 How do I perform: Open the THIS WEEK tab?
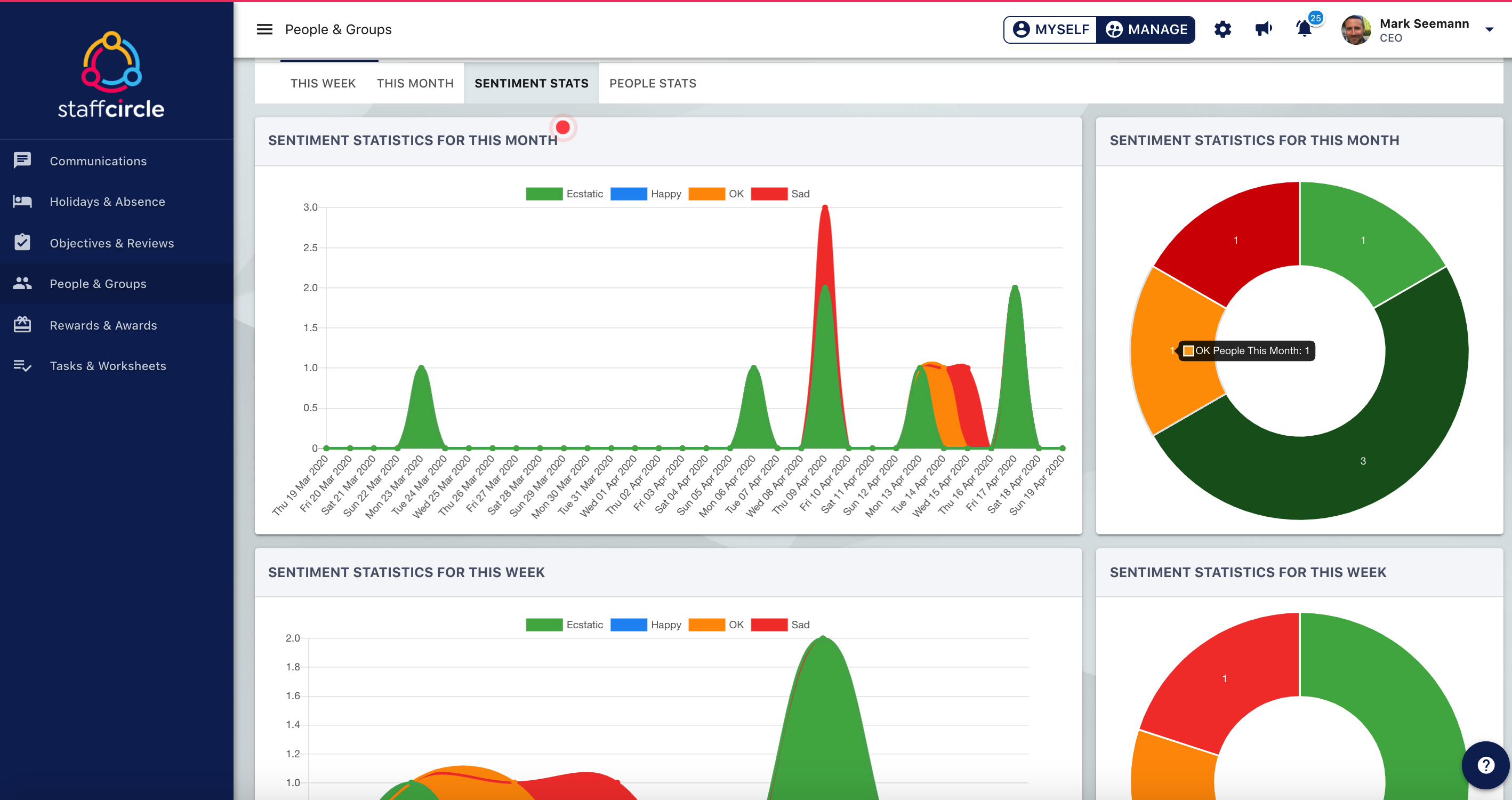pyautogui.click(x=323, y=83)
